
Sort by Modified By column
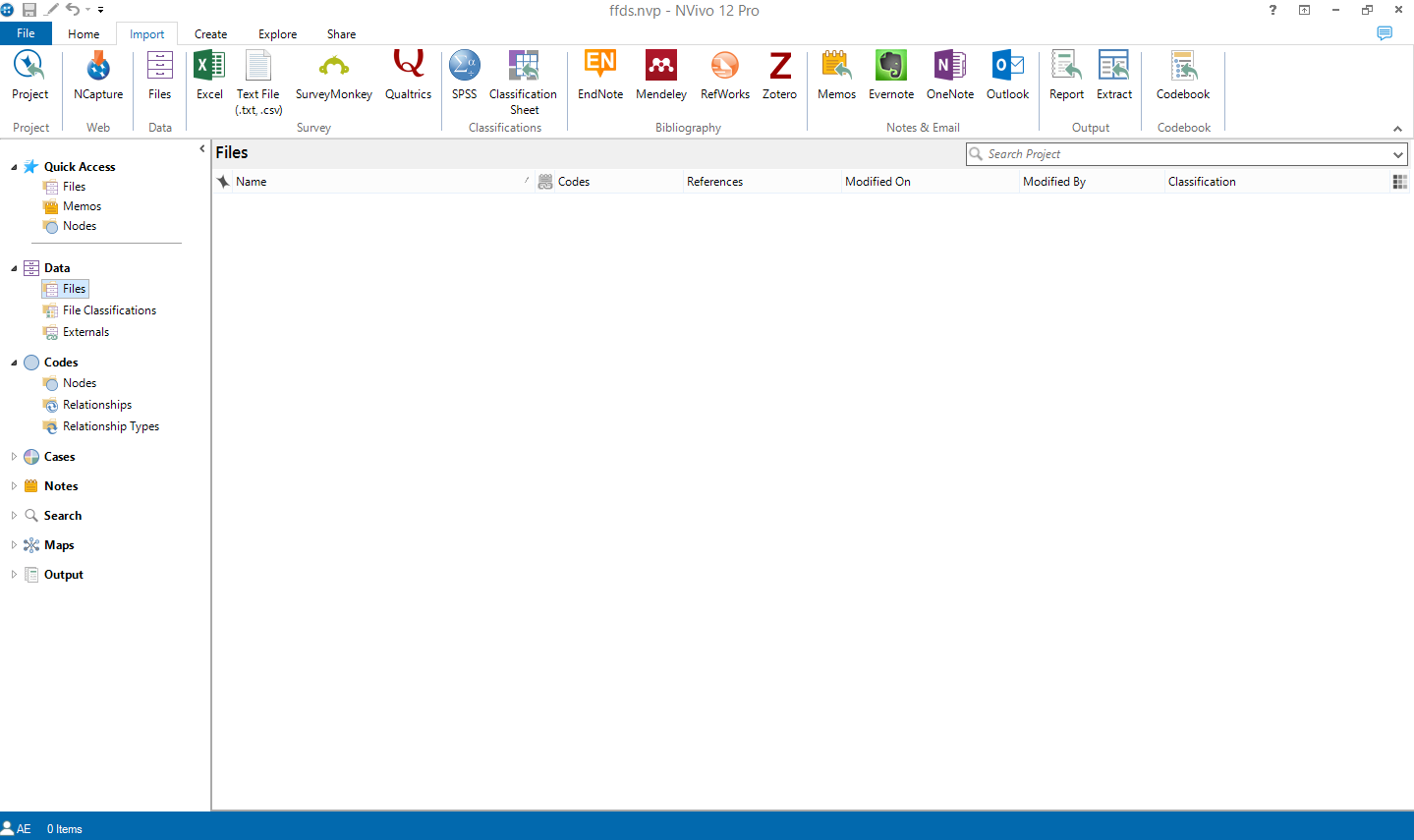[x=1091, y=182]
